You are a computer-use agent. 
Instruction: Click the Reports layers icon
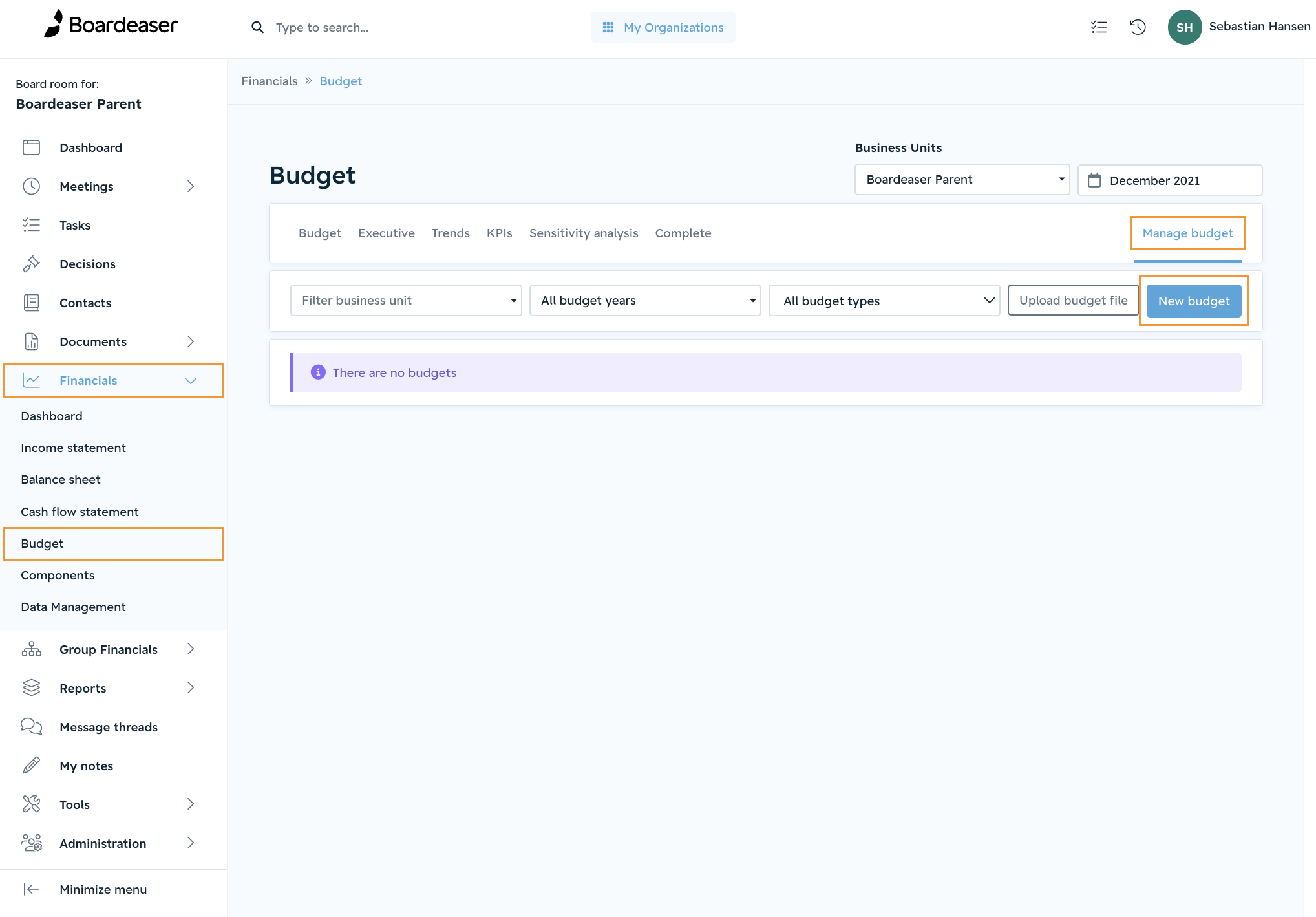click(31, 688)
